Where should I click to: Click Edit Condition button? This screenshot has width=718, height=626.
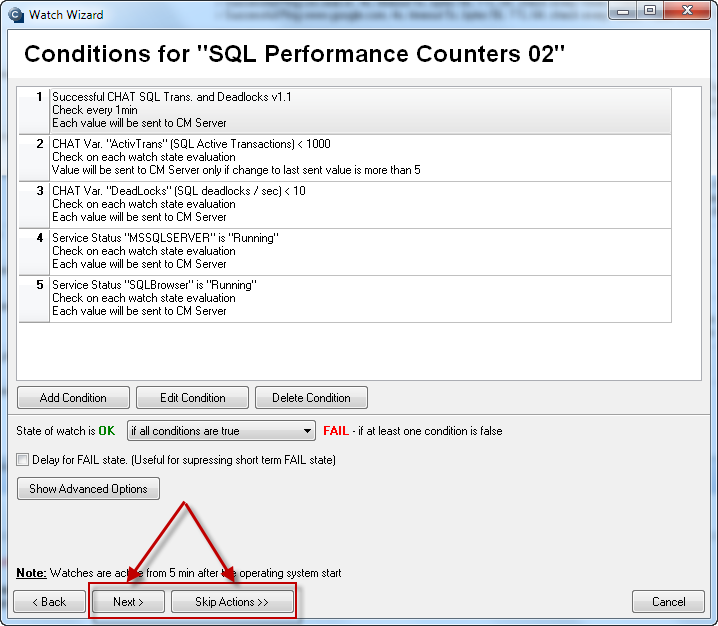[192, 397]
